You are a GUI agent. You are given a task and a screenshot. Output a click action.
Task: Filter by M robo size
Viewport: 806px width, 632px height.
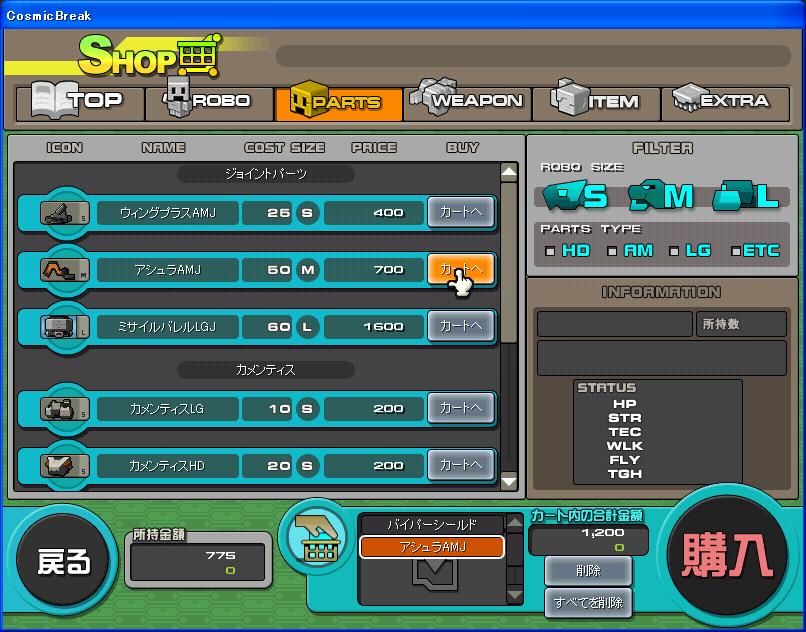pyautogui.click(x=662, y=196)
